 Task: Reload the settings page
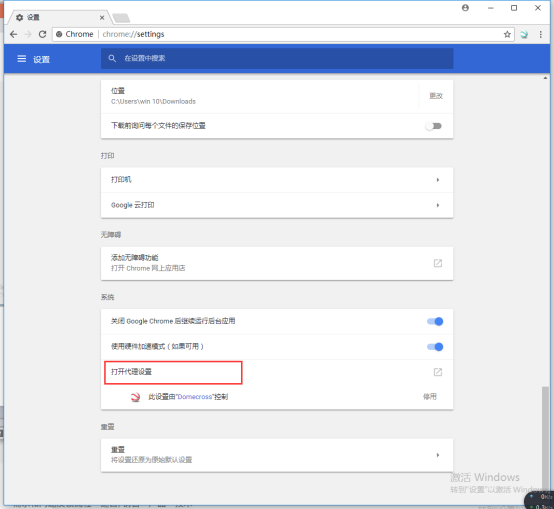pos(42,34)
